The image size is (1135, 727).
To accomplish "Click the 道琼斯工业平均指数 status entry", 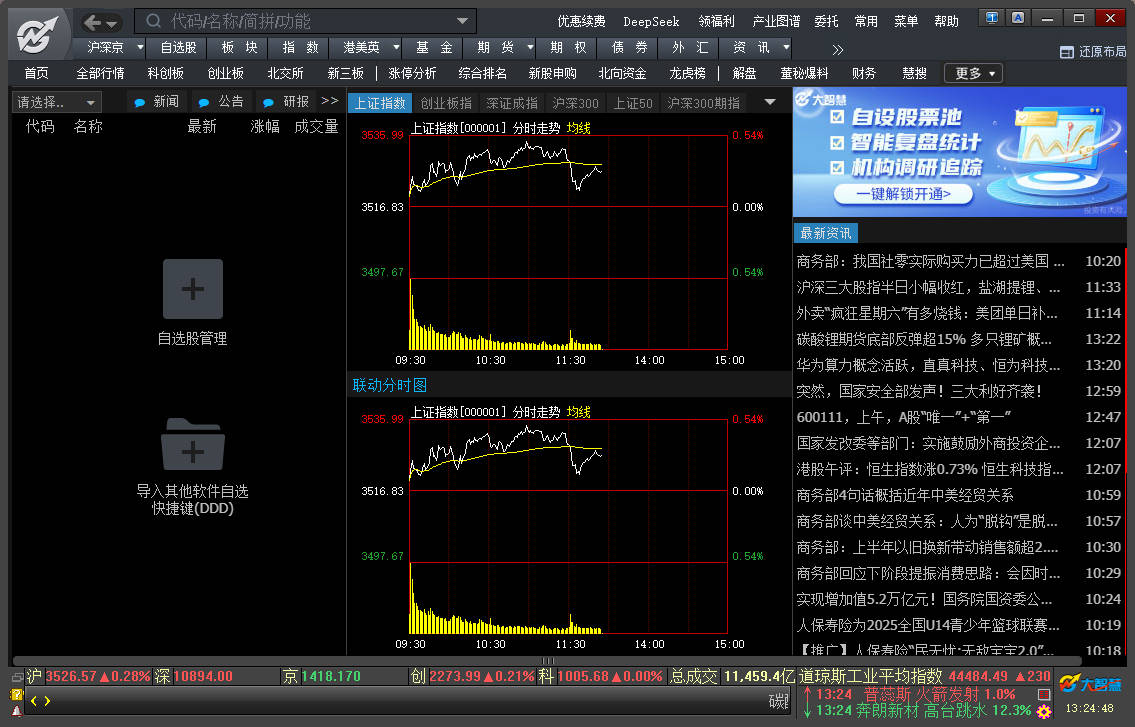I will pos(924,676).
